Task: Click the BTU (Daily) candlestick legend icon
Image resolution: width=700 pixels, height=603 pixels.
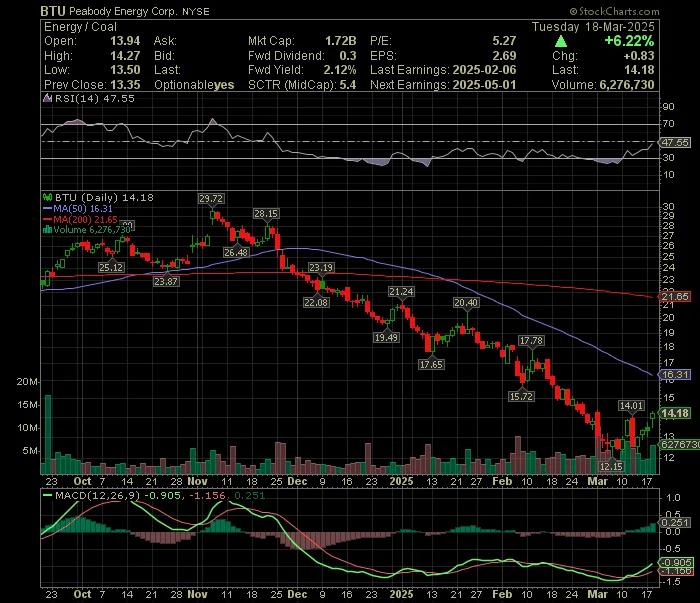Action: [x=47, y=197]
